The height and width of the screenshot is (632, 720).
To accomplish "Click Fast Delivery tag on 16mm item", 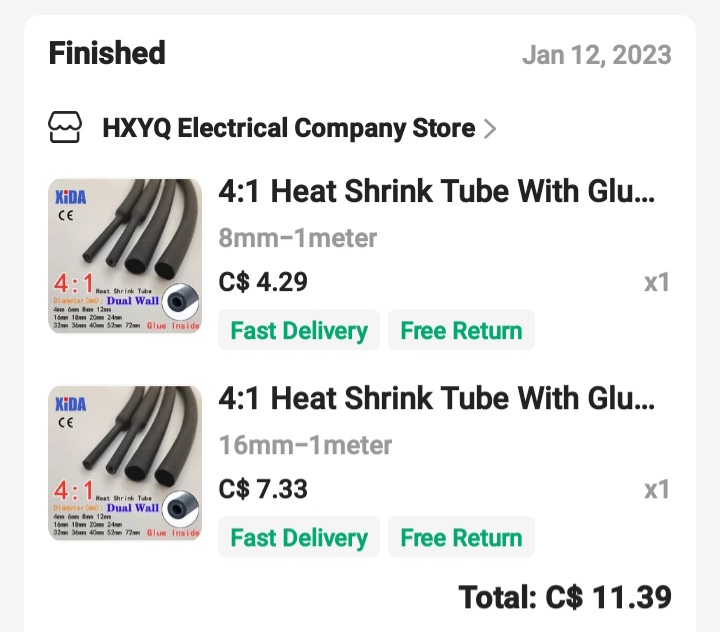I will [299, 538].
